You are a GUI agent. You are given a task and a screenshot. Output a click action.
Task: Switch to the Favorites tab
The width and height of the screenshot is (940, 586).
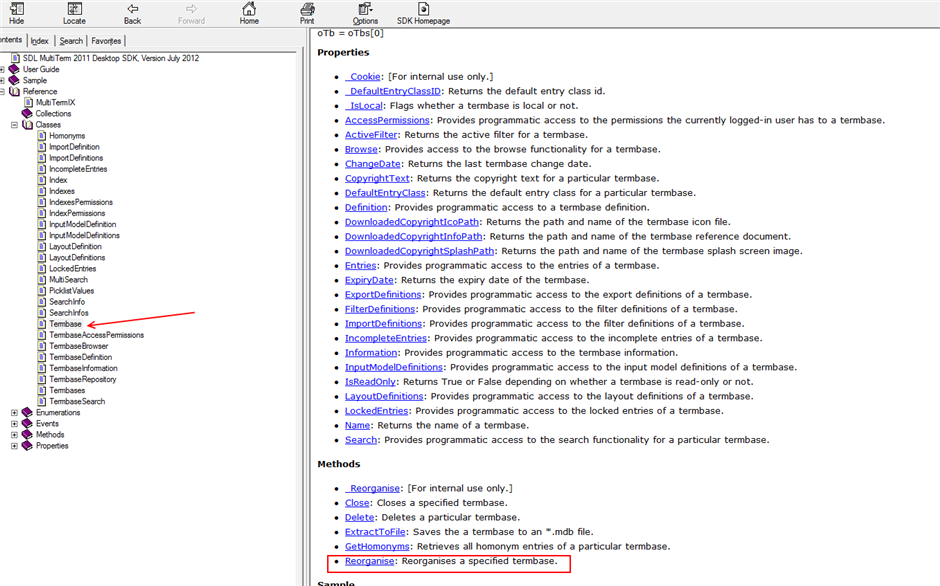(106, 41)
